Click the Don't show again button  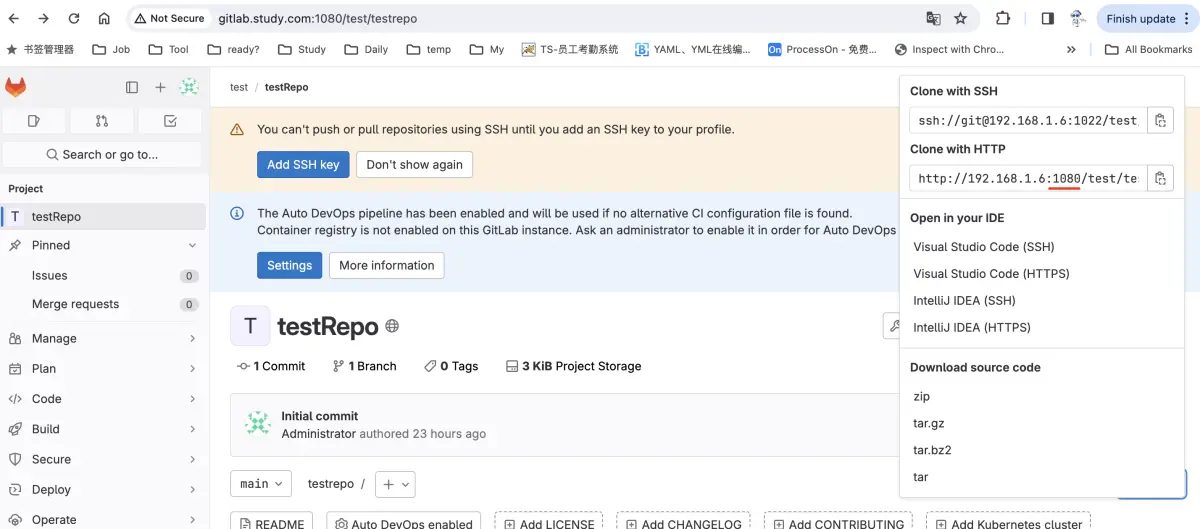pos(414,165)
